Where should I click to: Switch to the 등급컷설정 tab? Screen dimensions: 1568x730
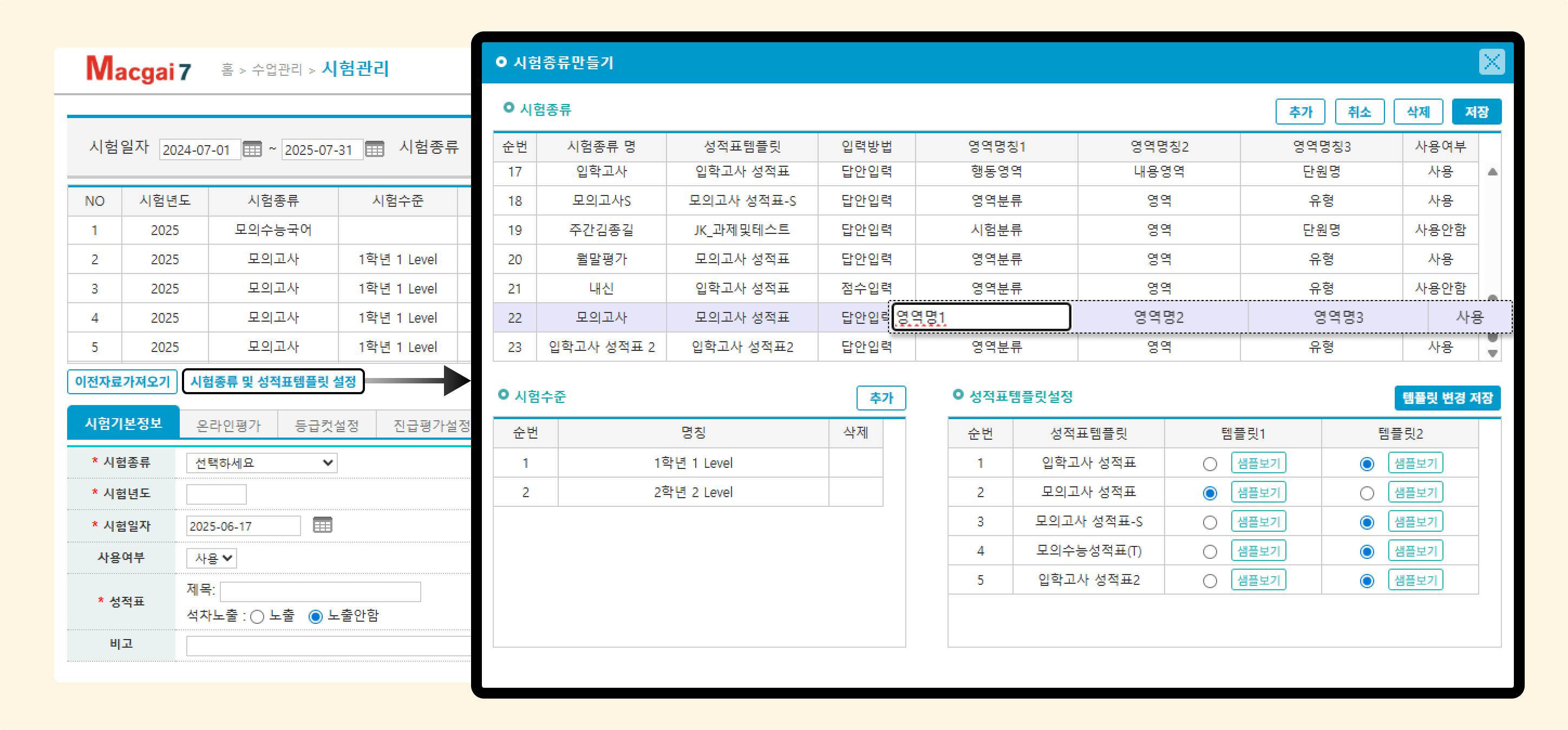pyautogui.click(x=327, y=425)
